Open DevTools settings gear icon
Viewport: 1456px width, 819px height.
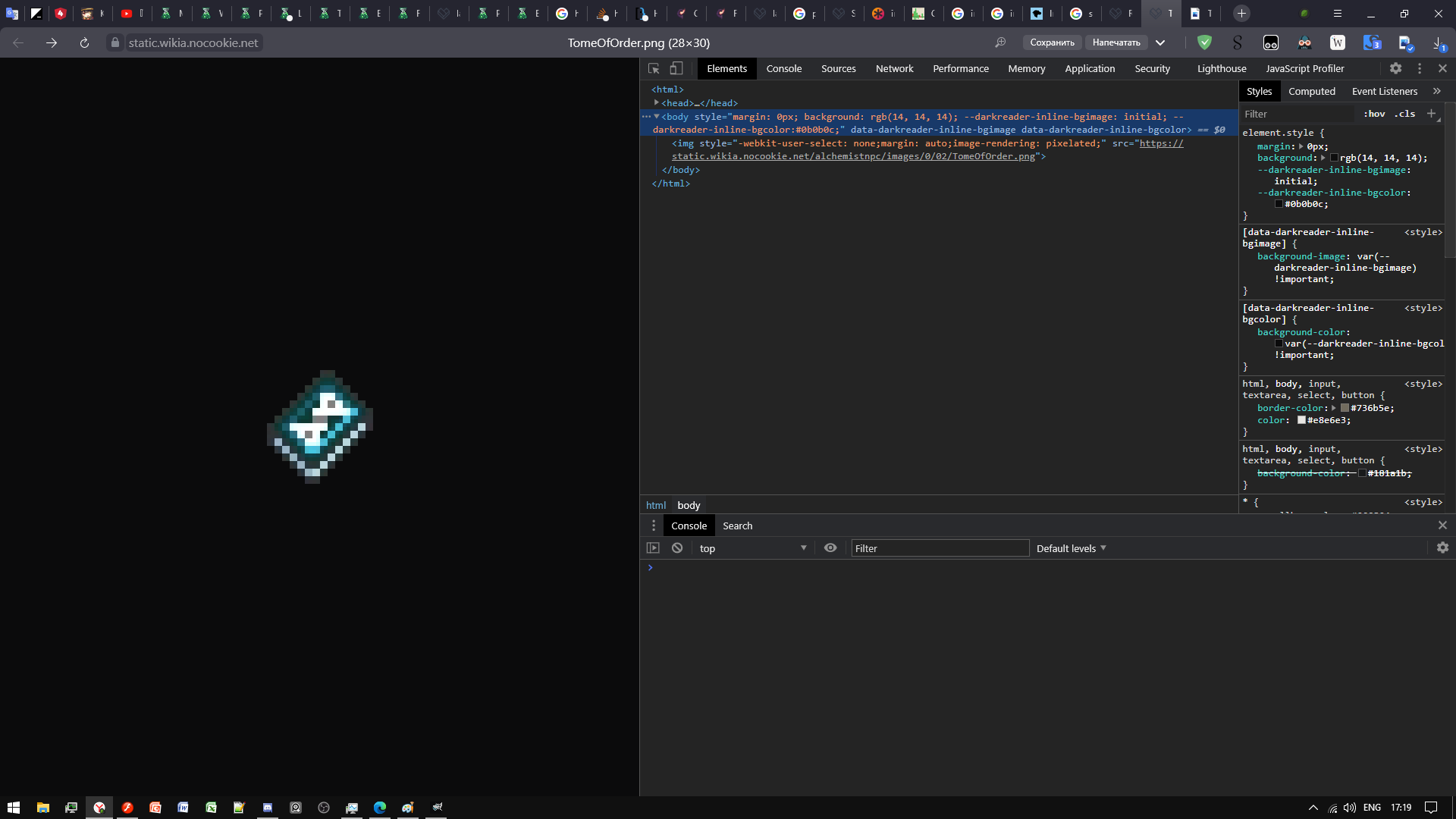click(x=1395, y=68)
